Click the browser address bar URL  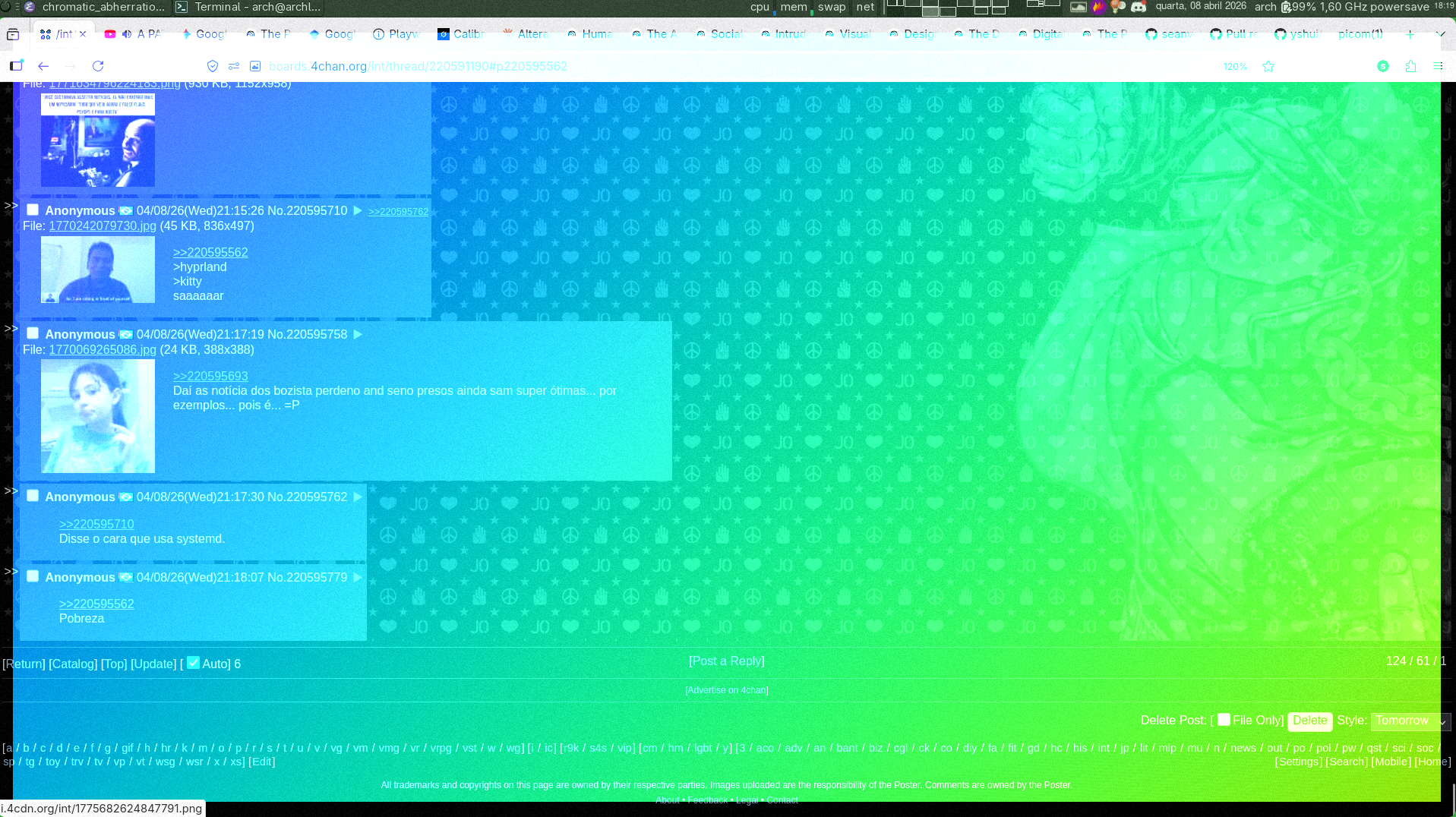pos(418,67)
